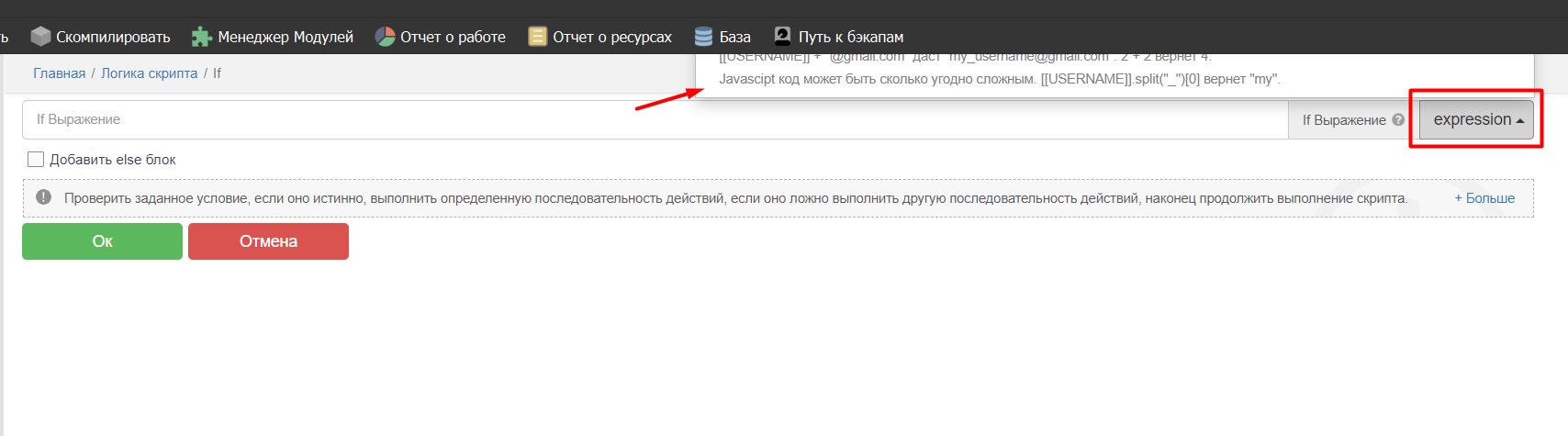Expand the description with + Больше
Viewport: 1568px width, 436px height.
coord(1484,198)
